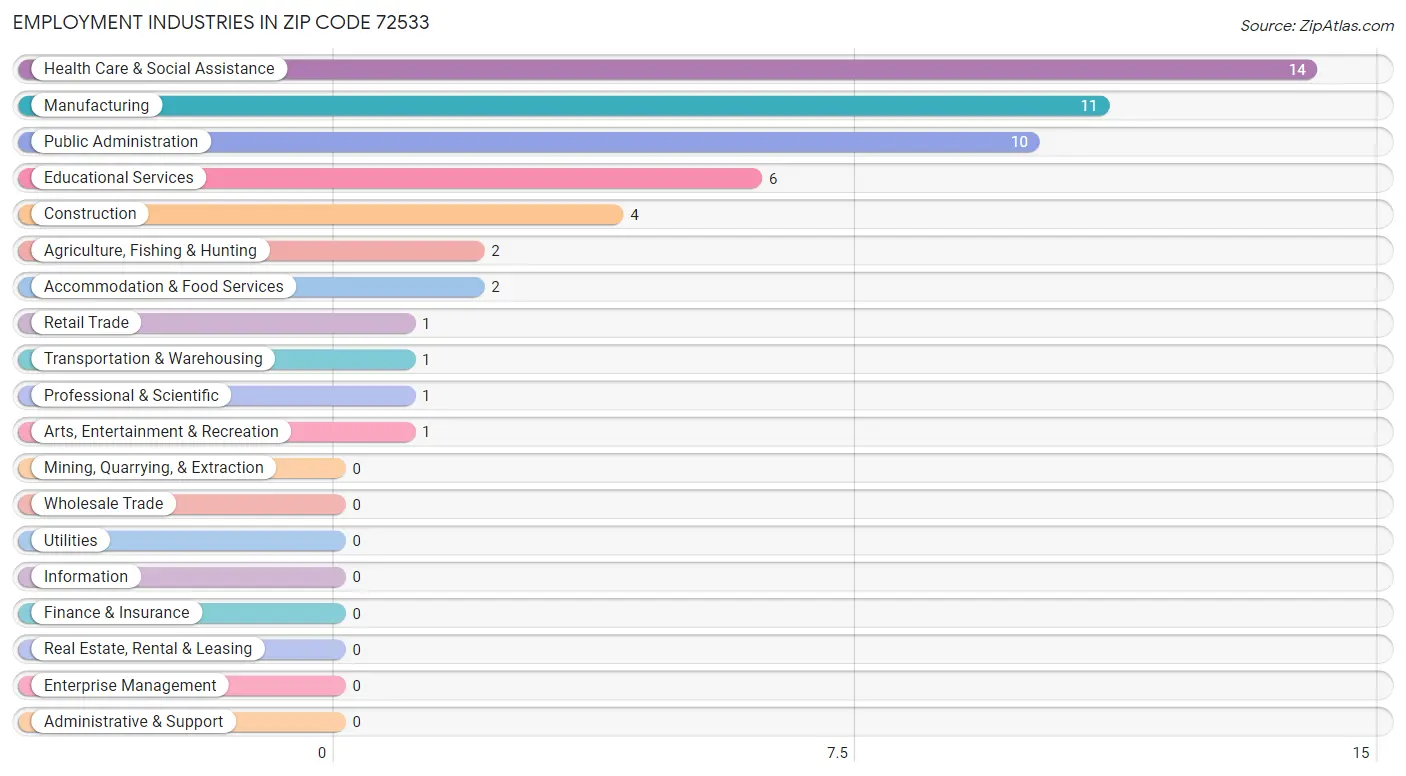
Task: Click the purple Health Care bar segment
Action: pos(667,70)
